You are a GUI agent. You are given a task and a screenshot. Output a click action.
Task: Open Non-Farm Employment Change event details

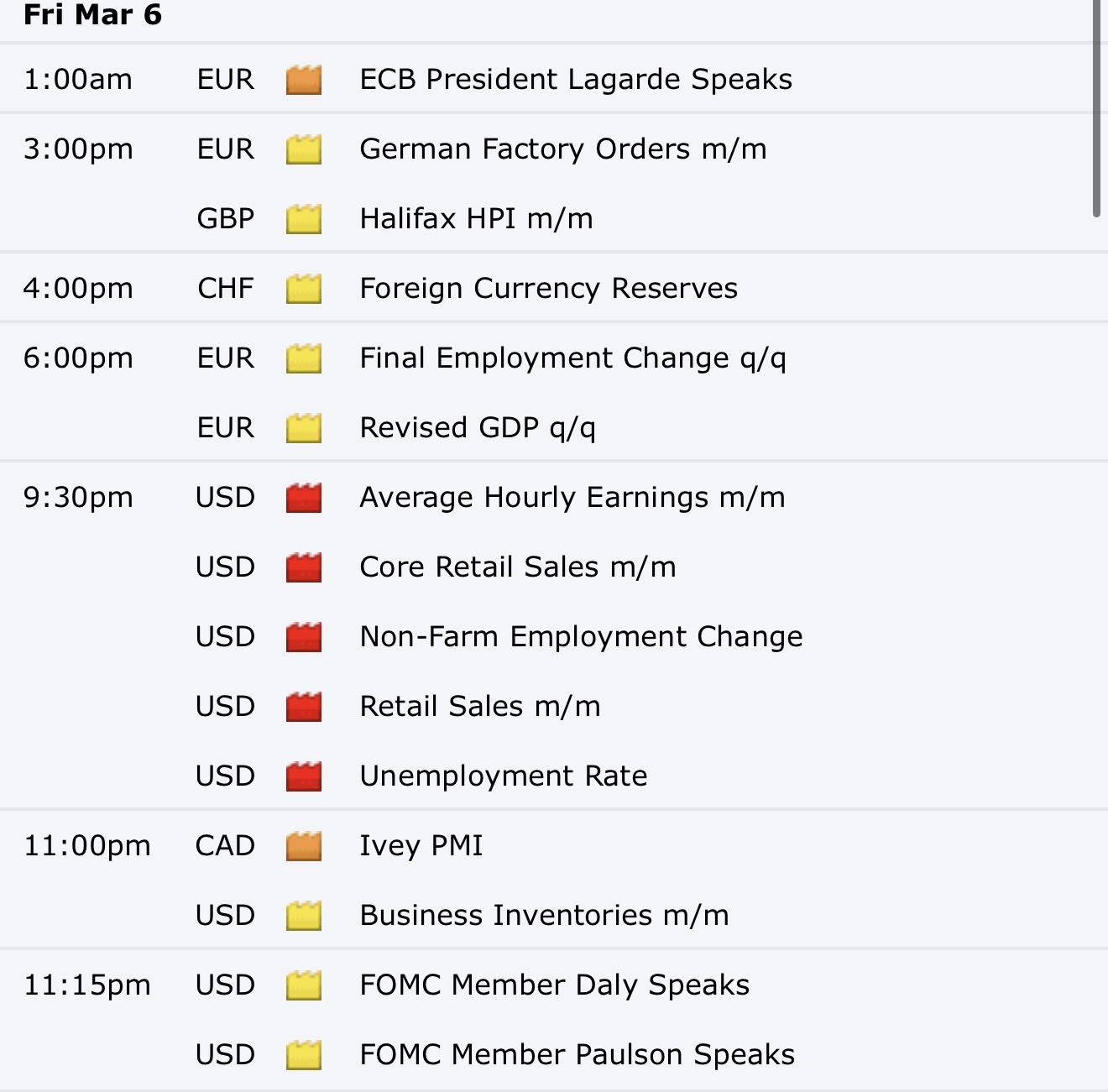581,636
